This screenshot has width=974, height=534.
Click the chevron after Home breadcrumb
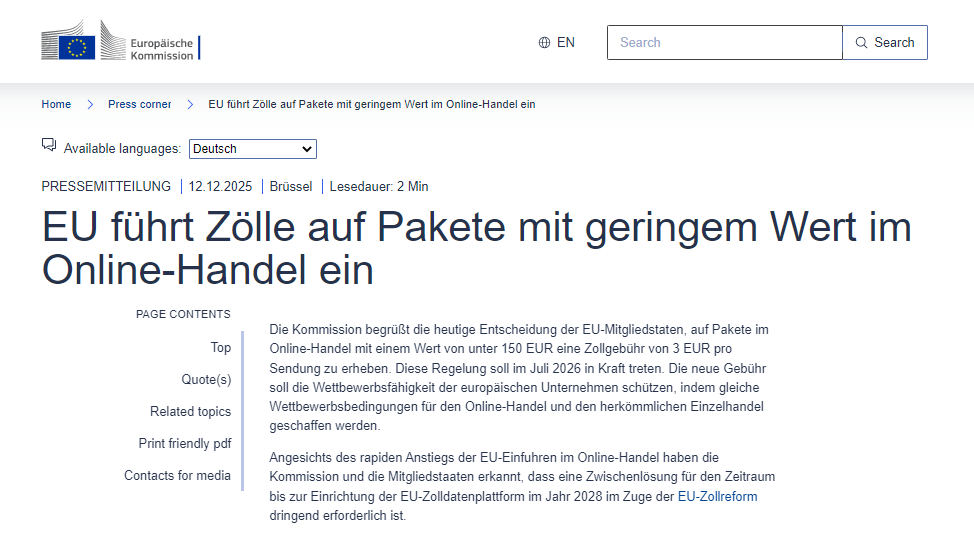pos(90,105)
